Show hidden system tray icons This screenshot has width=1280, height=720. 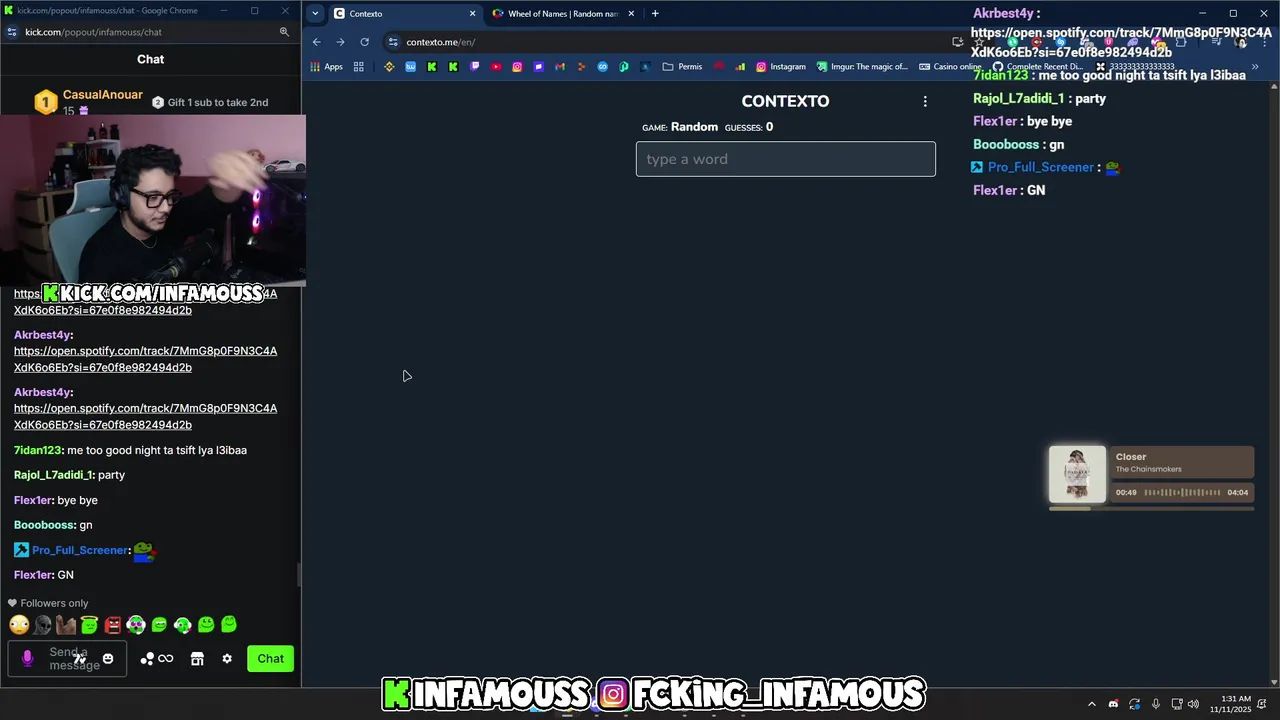(x=1092, y=704)
